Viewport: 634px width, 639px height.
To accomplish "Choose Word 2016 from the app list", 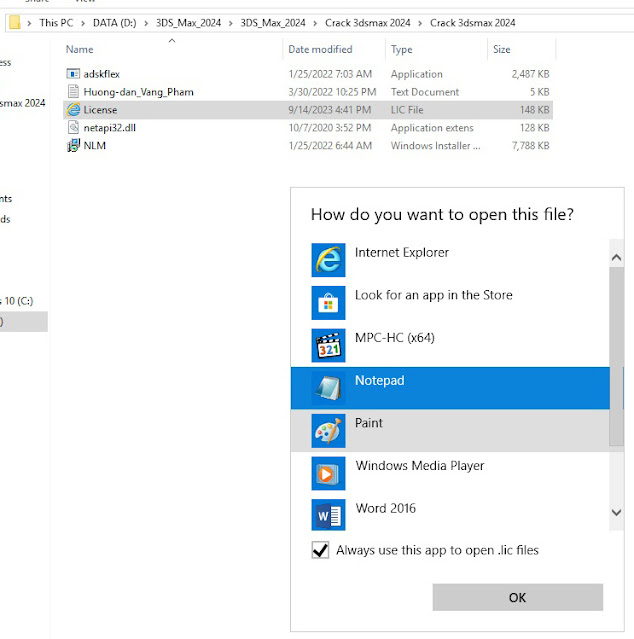I will click(x=450, y=513).
